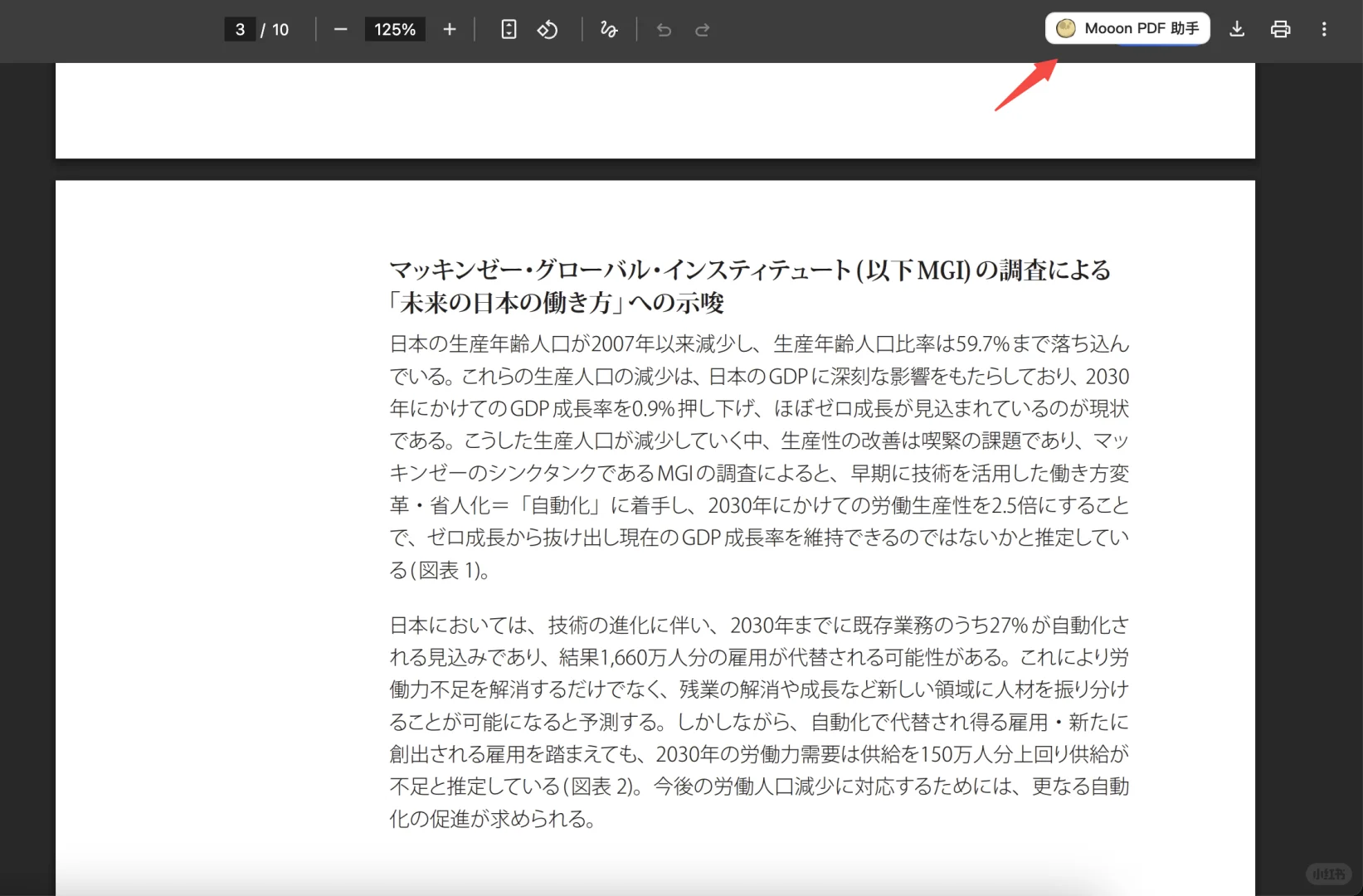The width and height of the screenshot is (1363, 896).
Task: Expand extra PDF viewer settings via overflow menu
Action: tap(1324, 29)
